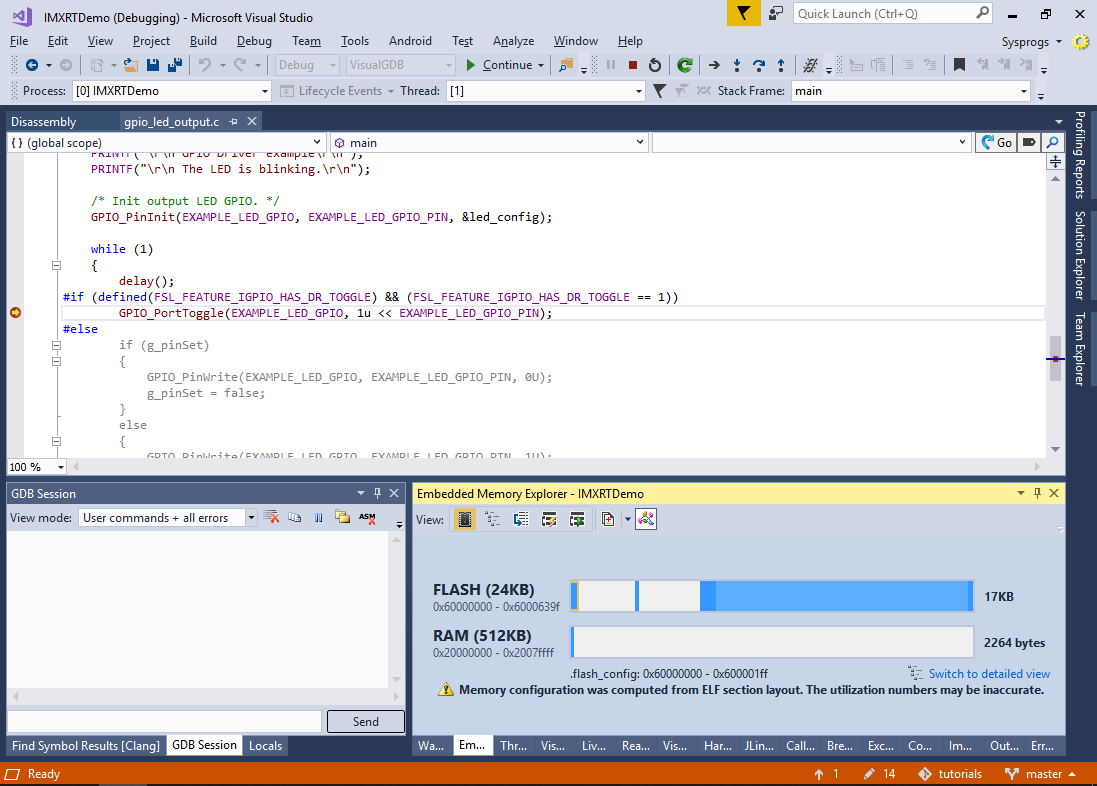Step over the current line
This screenshot has width=1097, height=786.
pos(759,65)
